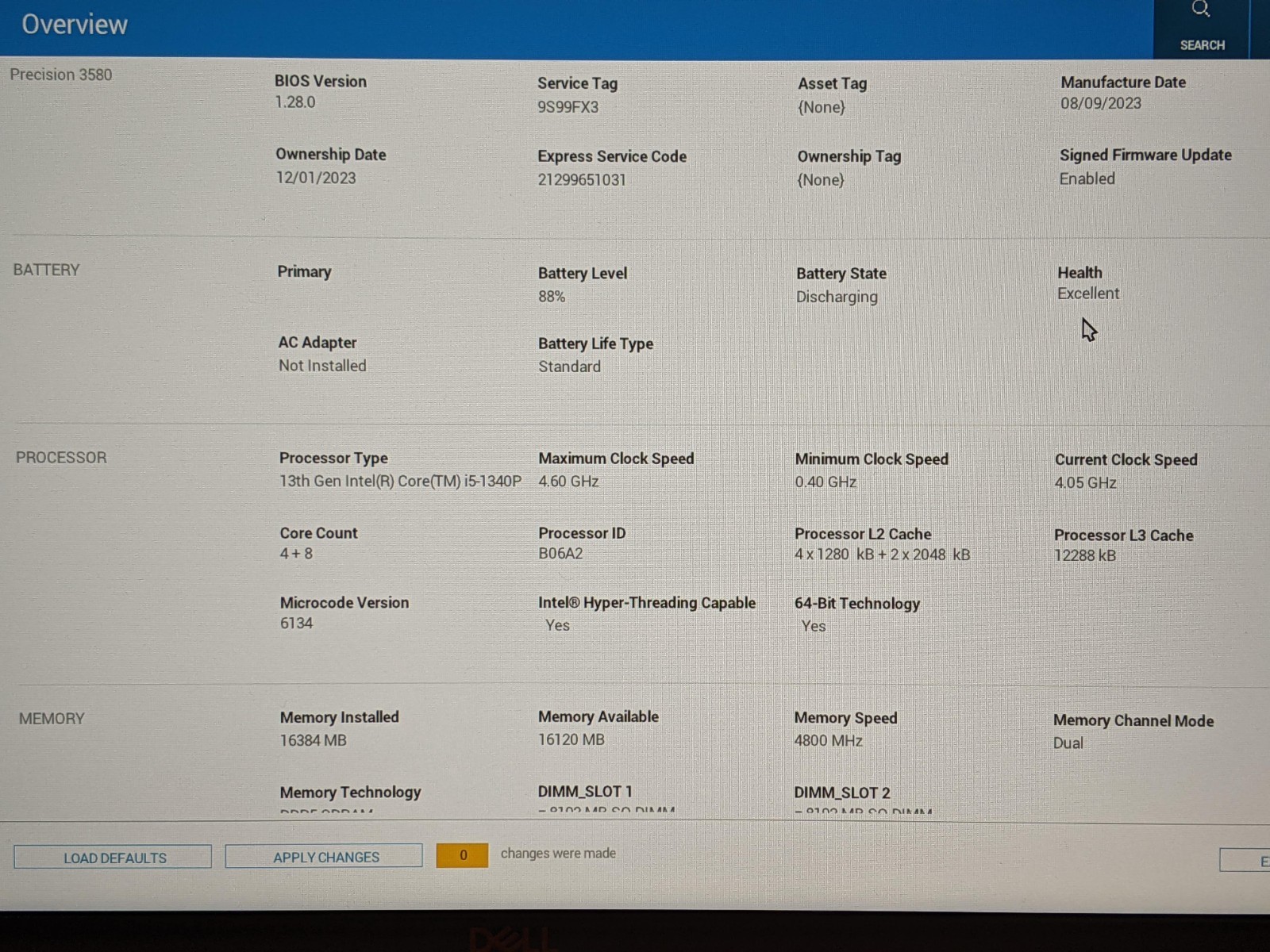This screenshot has width=1270, height=952.
Task: Click the Battery State Discharging value
Action: point(837,297)
